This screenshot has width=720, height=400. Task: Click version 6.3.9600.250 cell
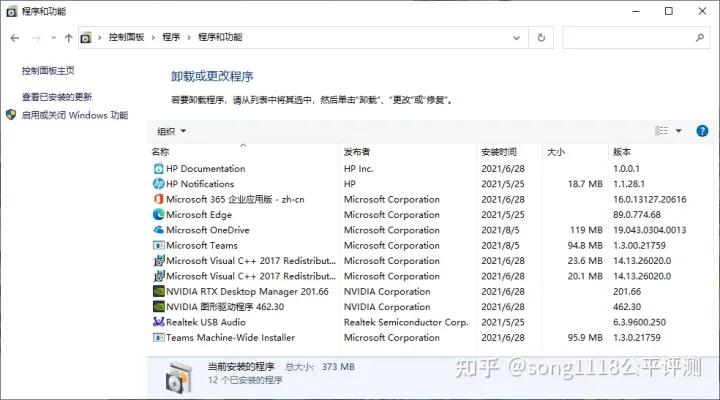tap(639, 322)
